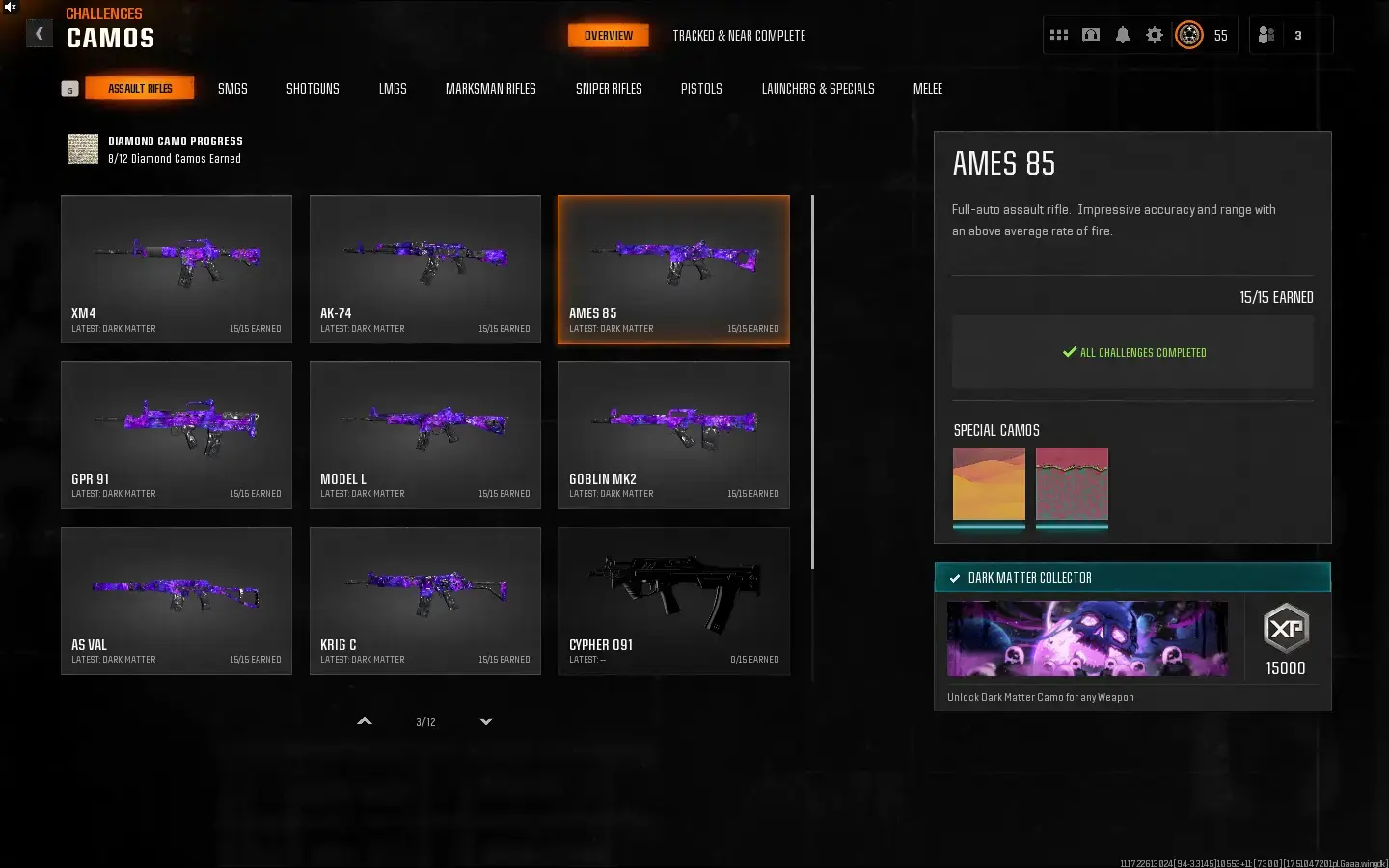Open the party members icon
The image size is (1389, 868).
tap(1266, 35)
